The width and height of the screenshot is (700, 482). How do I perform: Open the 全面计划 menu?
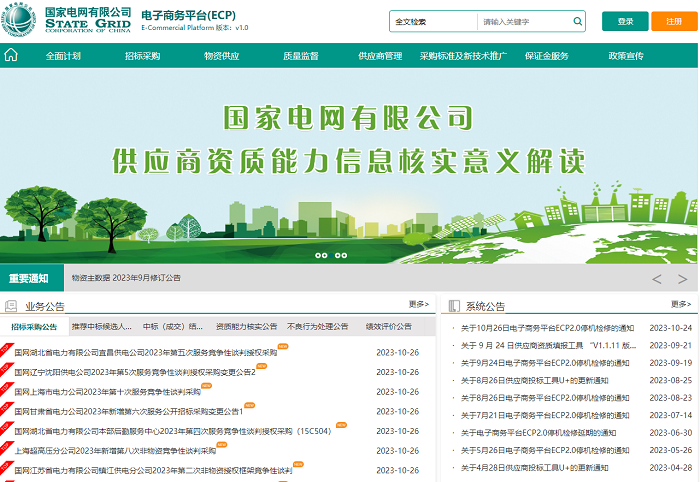(x=63, y=56)
